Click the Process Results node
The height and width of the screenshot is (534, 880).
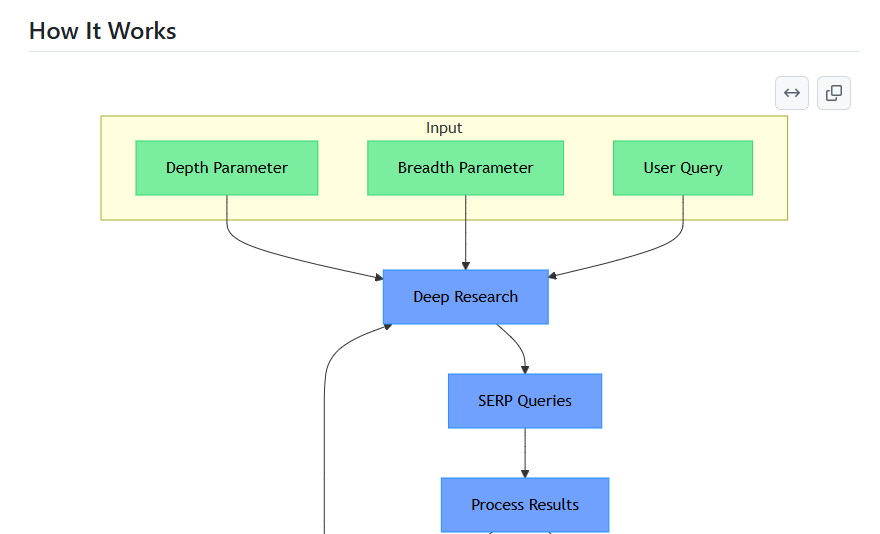[x=525, y=505]
